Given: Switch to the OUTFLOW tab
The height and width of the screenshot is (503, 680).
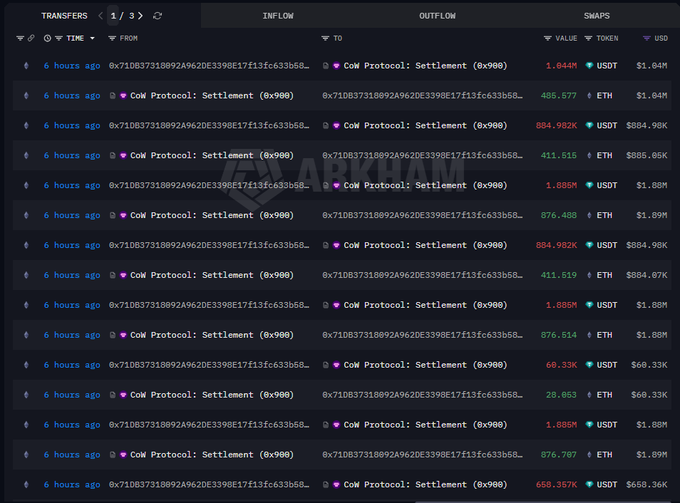Looking at the screenshot, I should (437, 16).
